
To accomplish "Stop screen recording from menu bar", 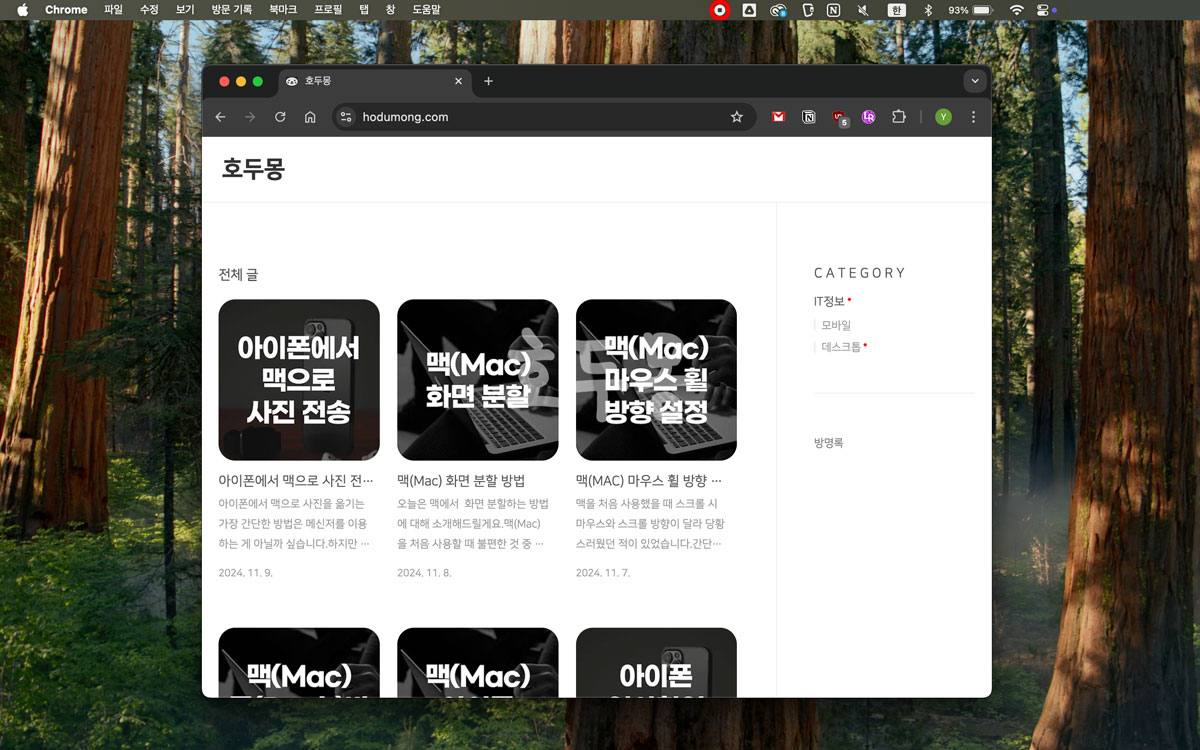I will 719,10.
